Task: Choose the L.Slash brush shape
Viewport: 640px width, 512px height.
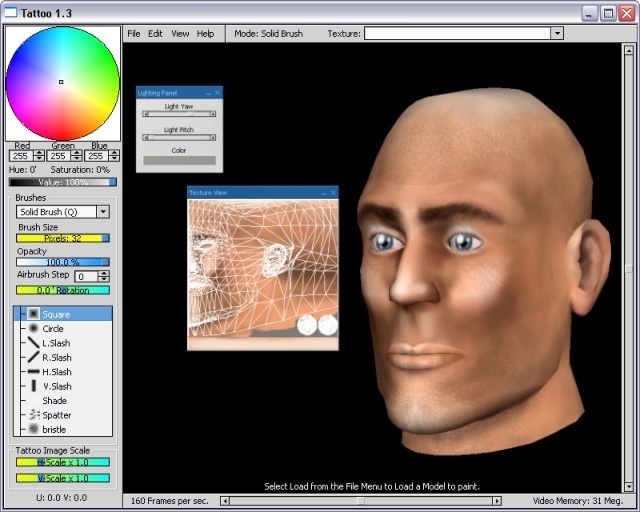Action: [x=56, y=343]
